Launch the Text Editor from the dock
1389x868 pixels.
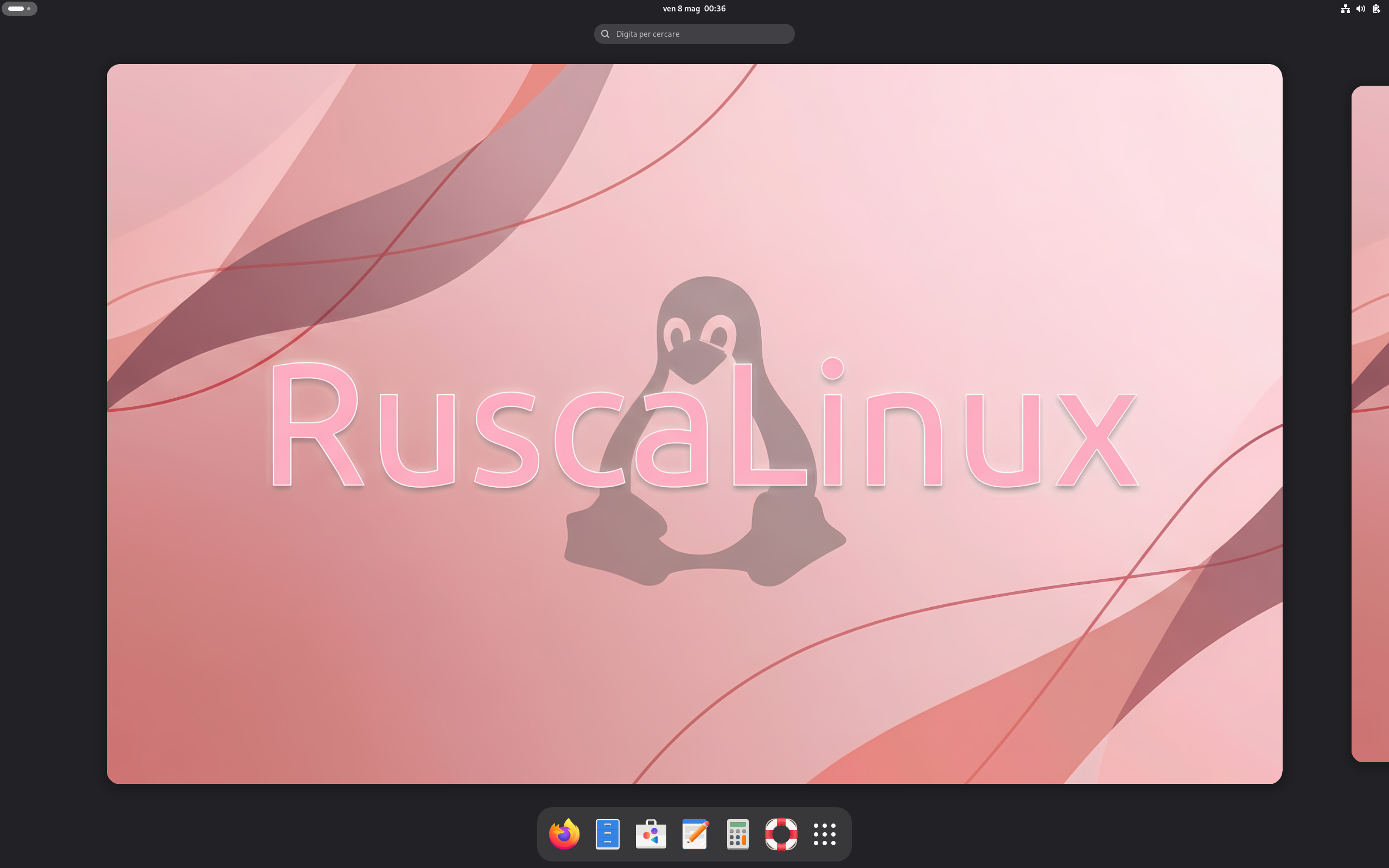[x=694, y=834]
